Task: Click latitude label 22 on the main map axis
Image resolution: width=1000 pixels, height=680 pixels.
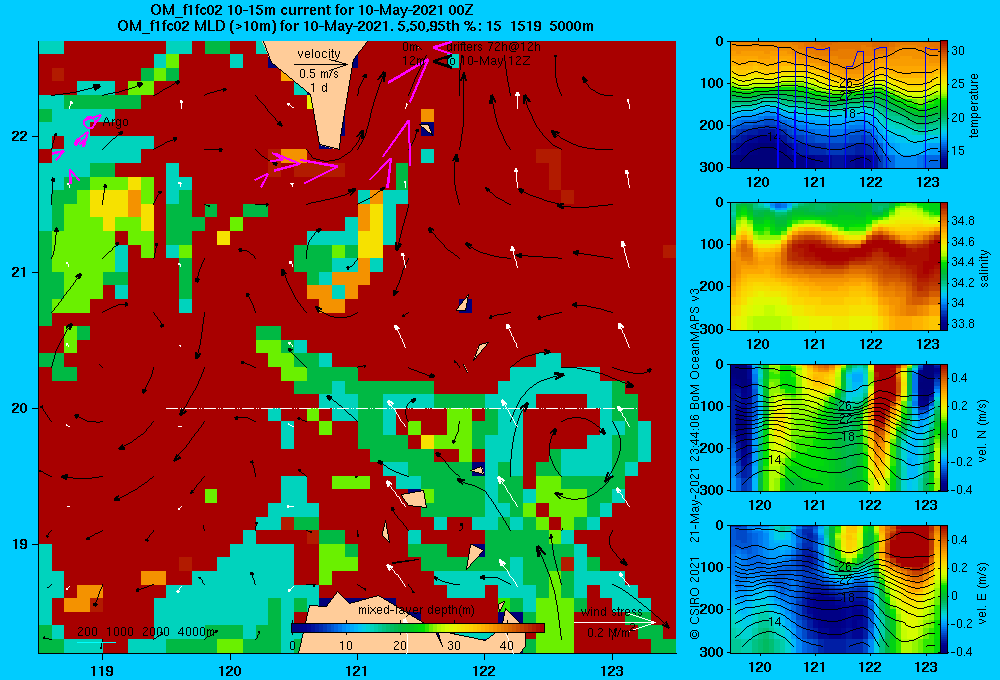Action: pos(20,137)
